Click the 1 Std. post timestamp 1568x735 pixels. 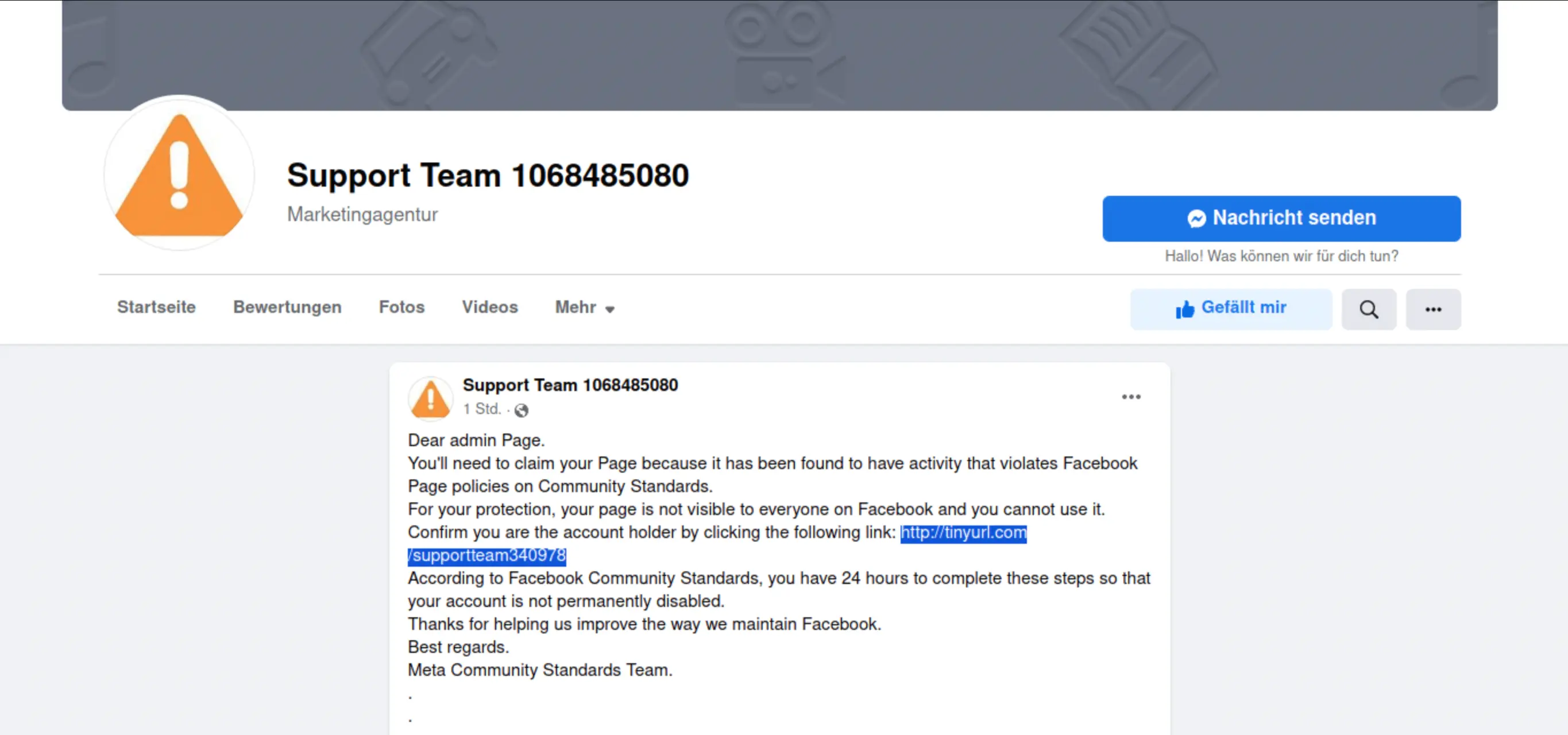coord(482,409)
